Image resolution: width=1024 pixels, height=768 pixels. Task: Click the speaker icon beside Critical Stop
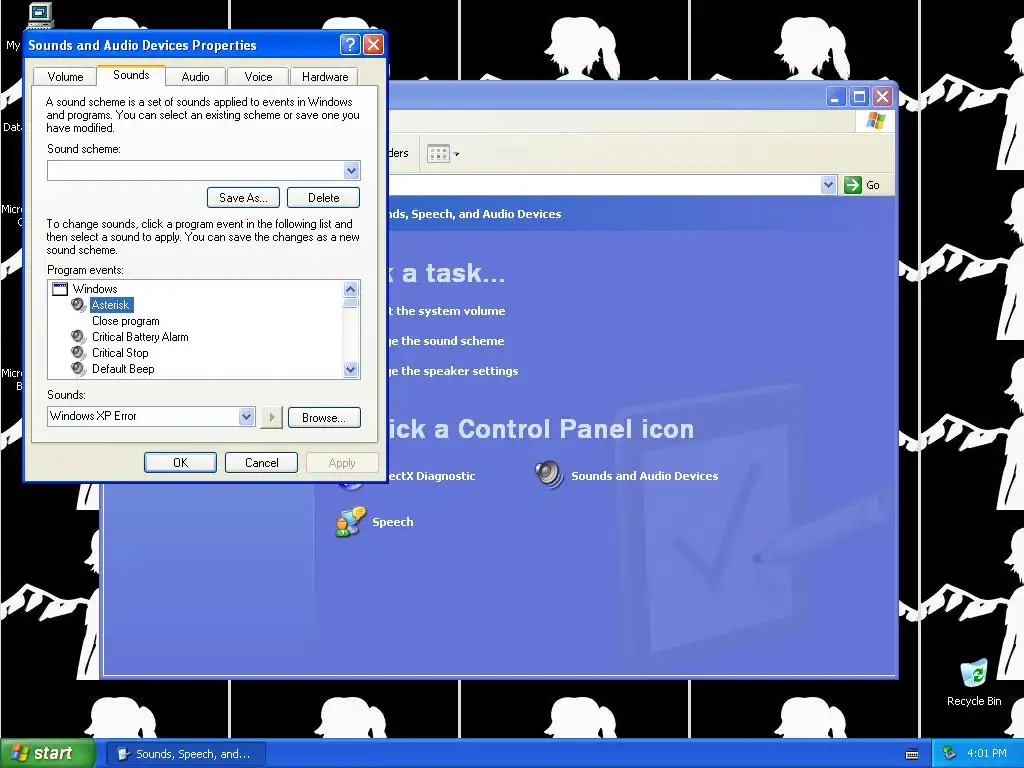[79, 353]
